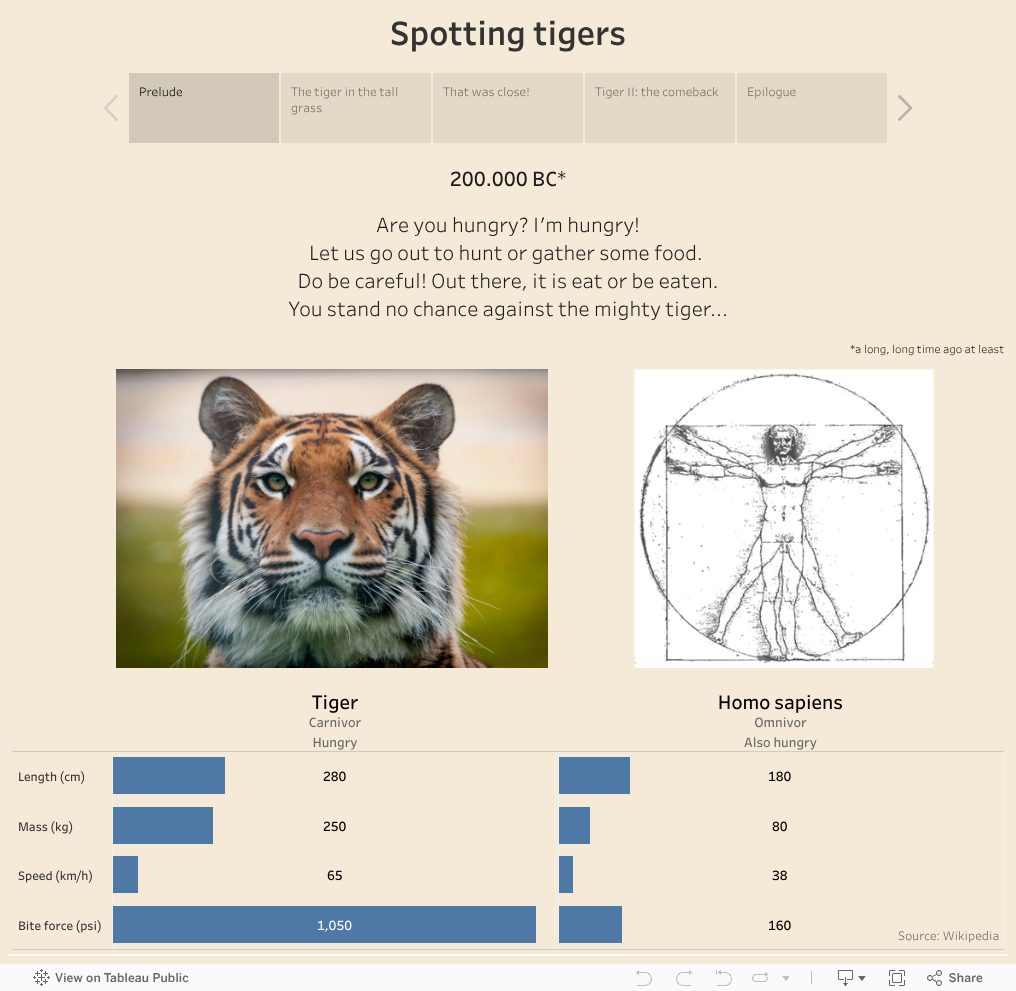The width and height of the screenshot is (1016, 991).
Task: Click the Redo arrow icon
Action: click(684, 977)
